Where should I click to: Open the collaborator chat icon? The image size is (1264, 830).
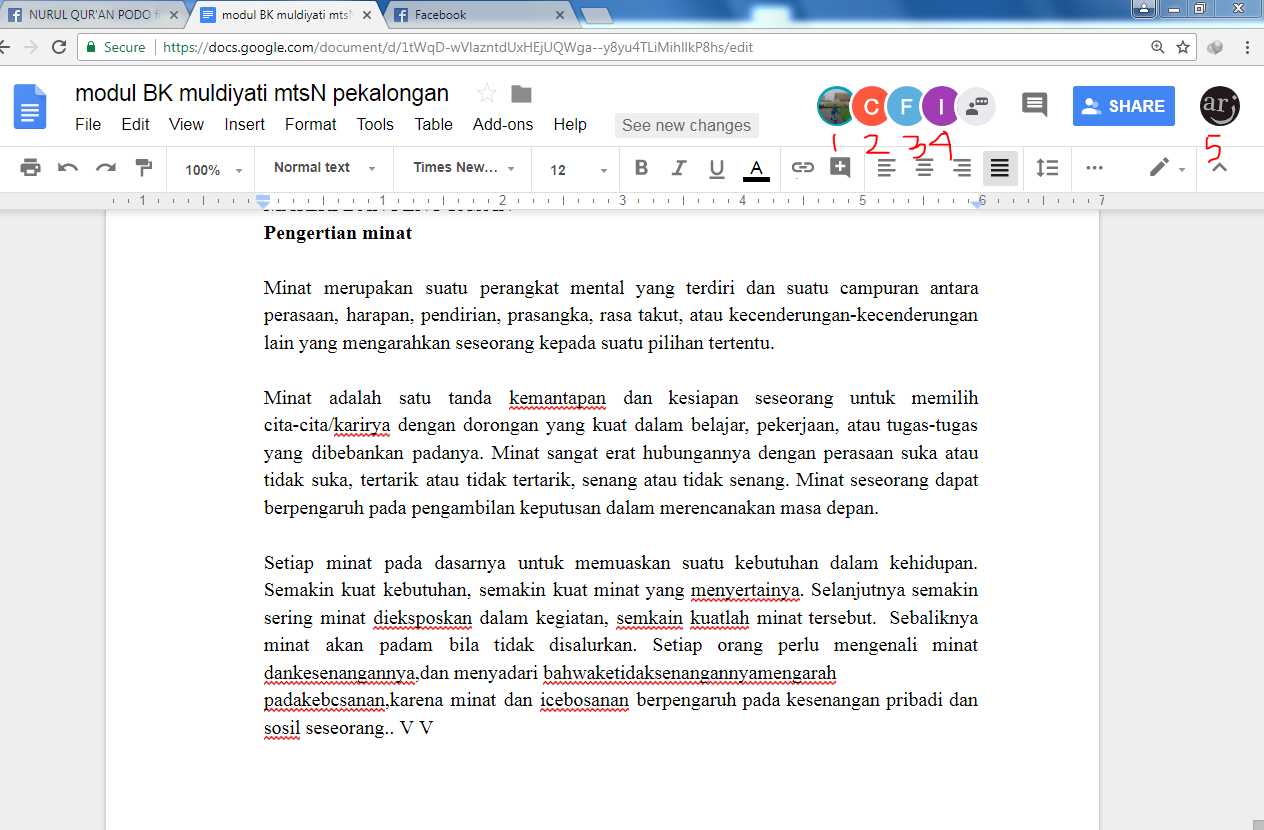click(x=977, y=105)
